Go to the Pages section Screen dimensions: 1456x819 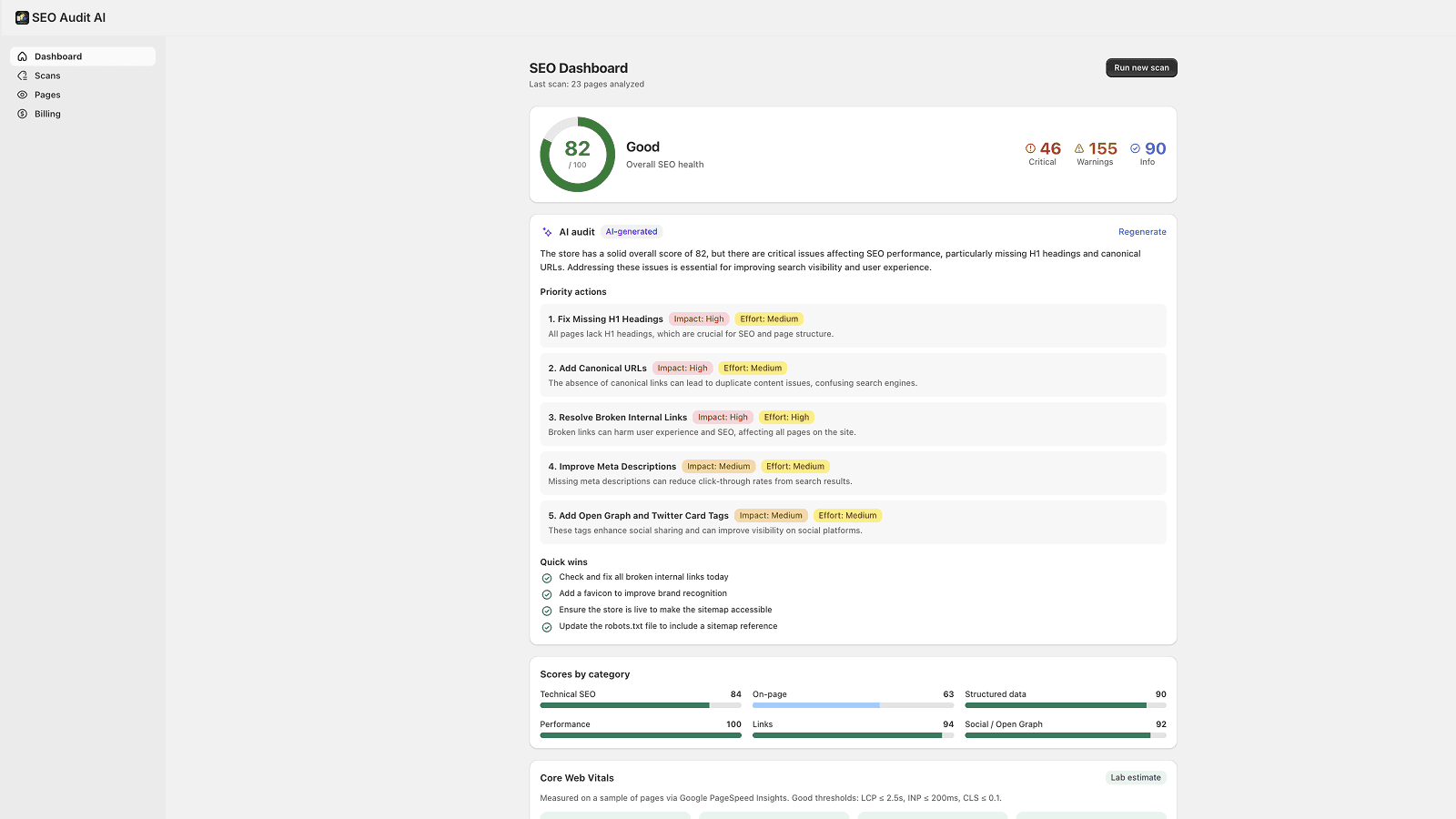point(83,95)
